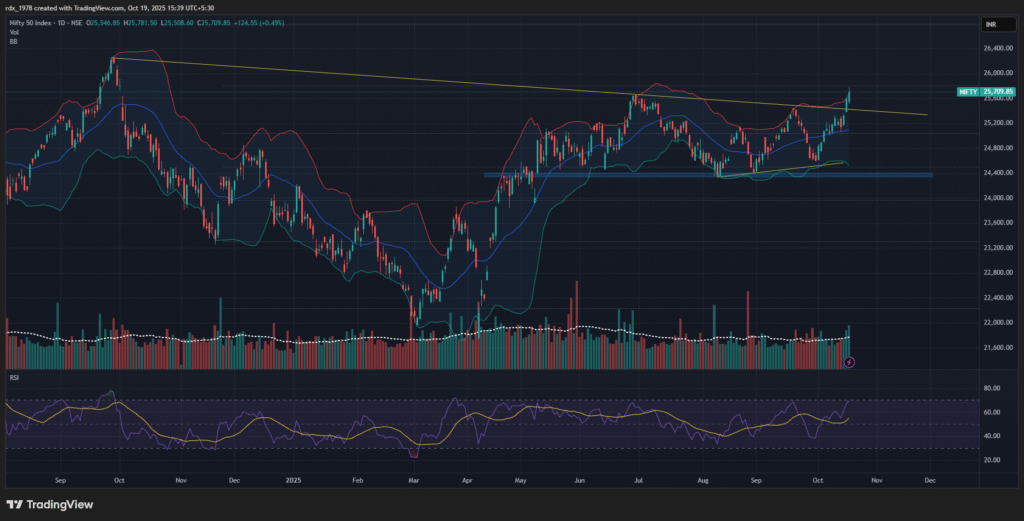This screenshot has height=521, width=1024.
Task: Click the latest green candle at breakout
Action: pos(848,98)
